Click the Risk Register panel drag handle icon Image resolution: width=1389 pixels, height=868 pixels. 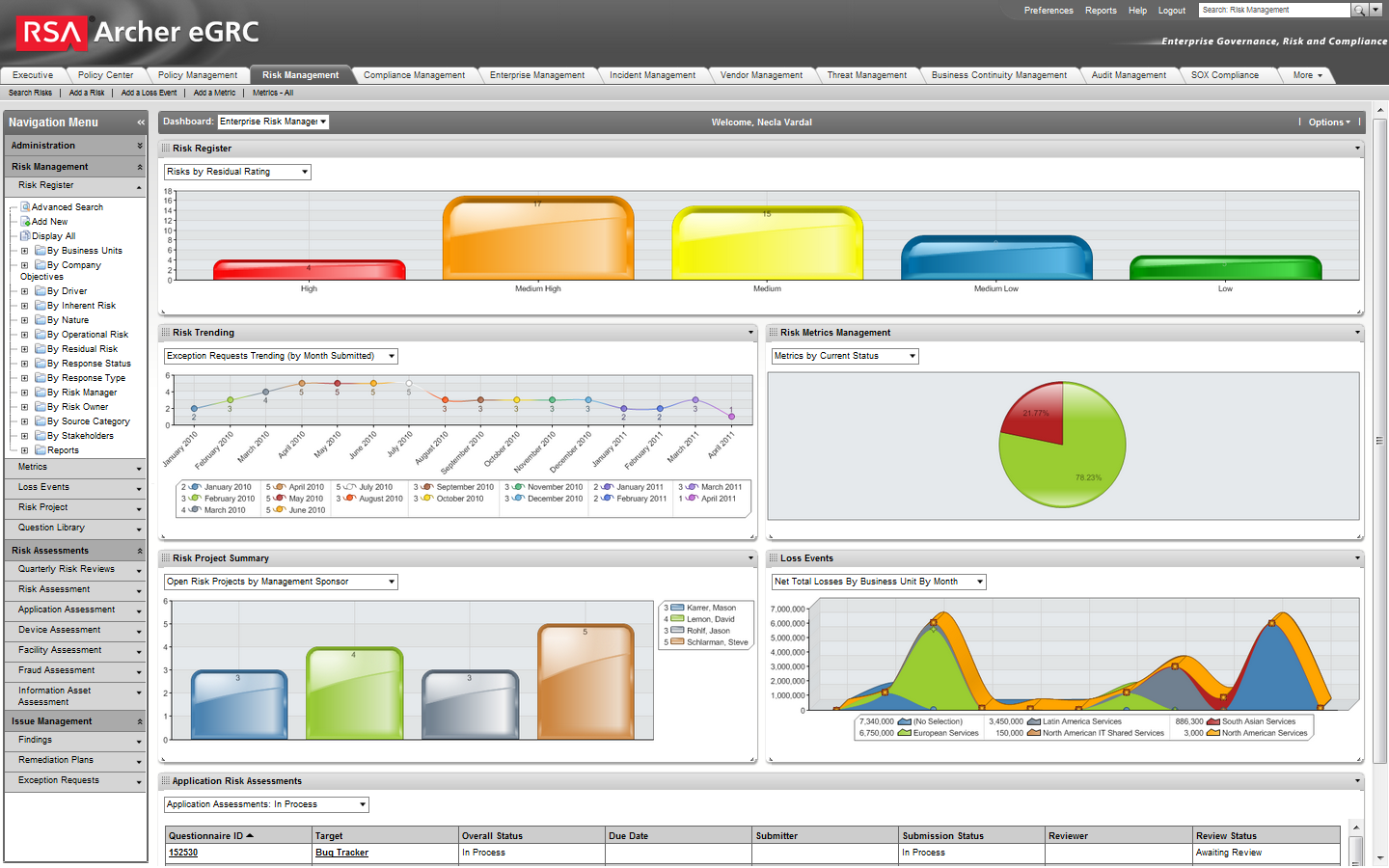[166, 149]
